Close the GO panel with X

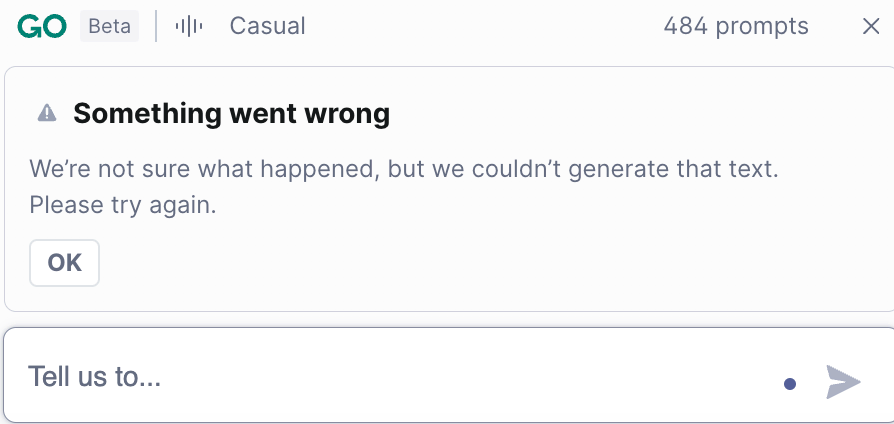pos(871,26)
